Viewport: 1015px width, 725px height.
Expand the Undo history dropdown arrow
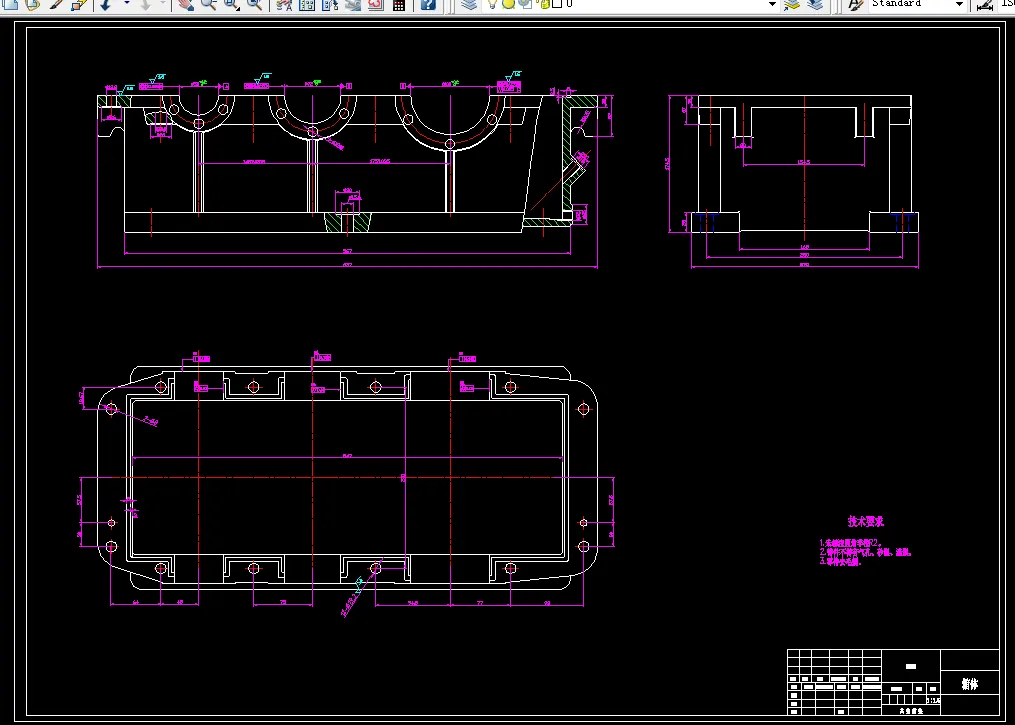[x=126, y=4]
